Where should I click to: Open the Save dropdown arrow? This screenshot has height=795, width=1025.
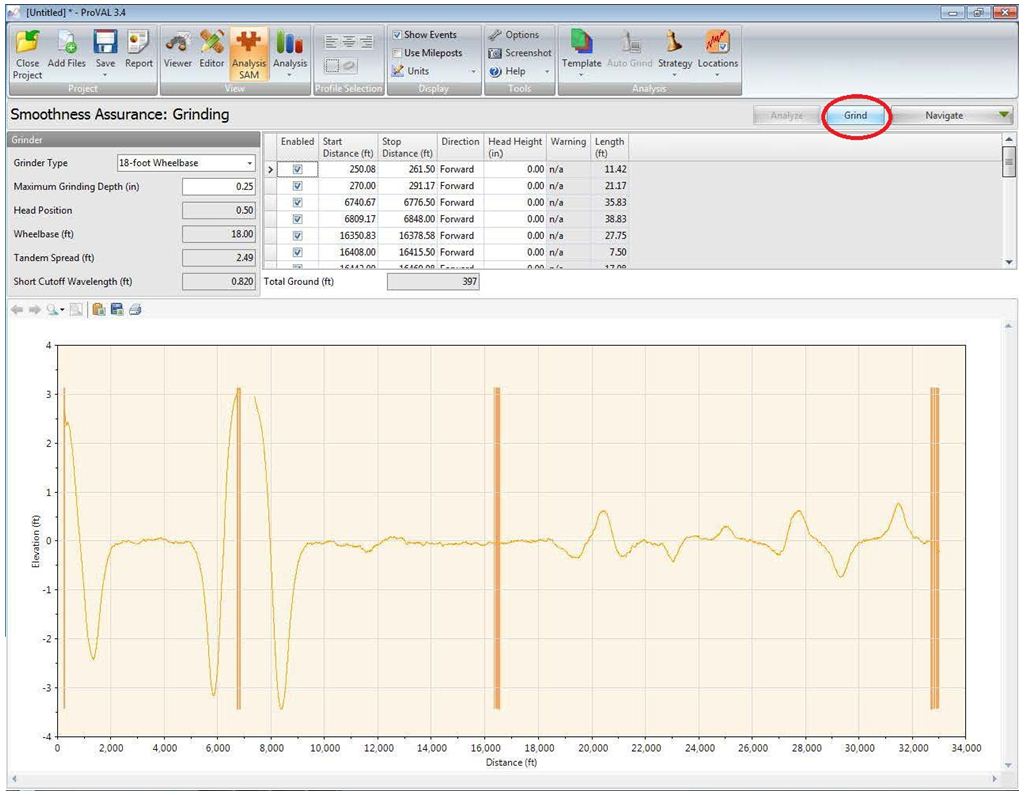(x=105, y=75)
